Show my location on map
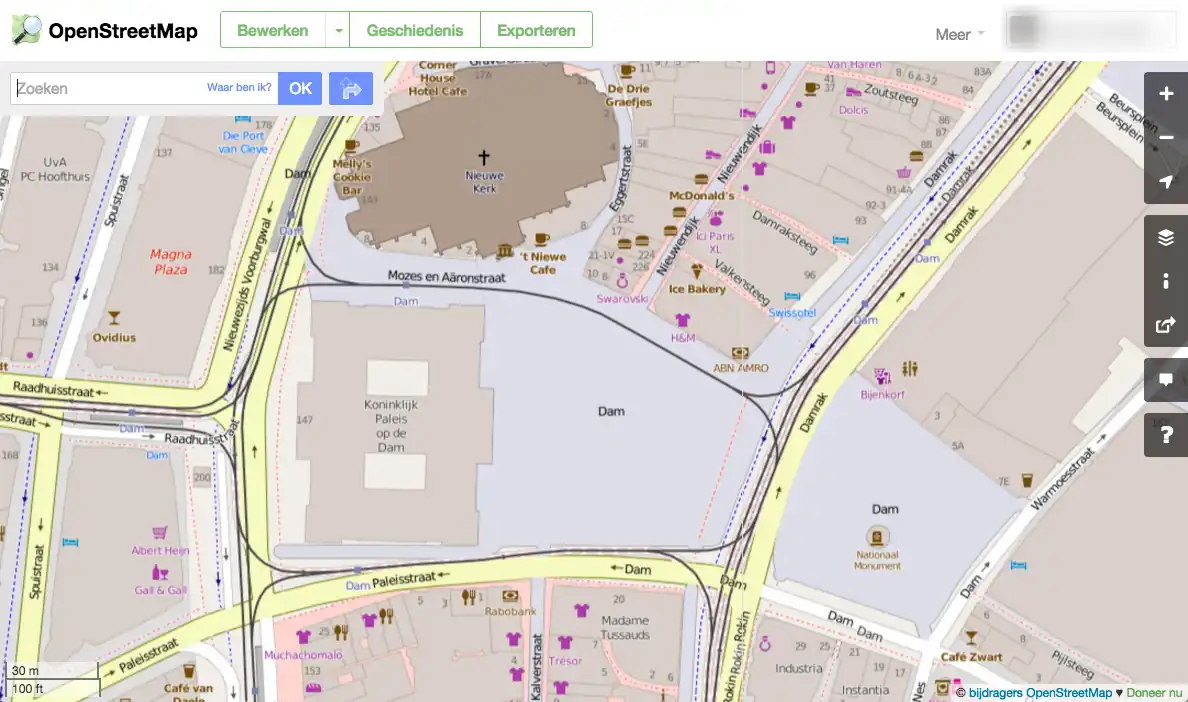The height and width of the screenshot is (702, 1188). point(1166,182)
